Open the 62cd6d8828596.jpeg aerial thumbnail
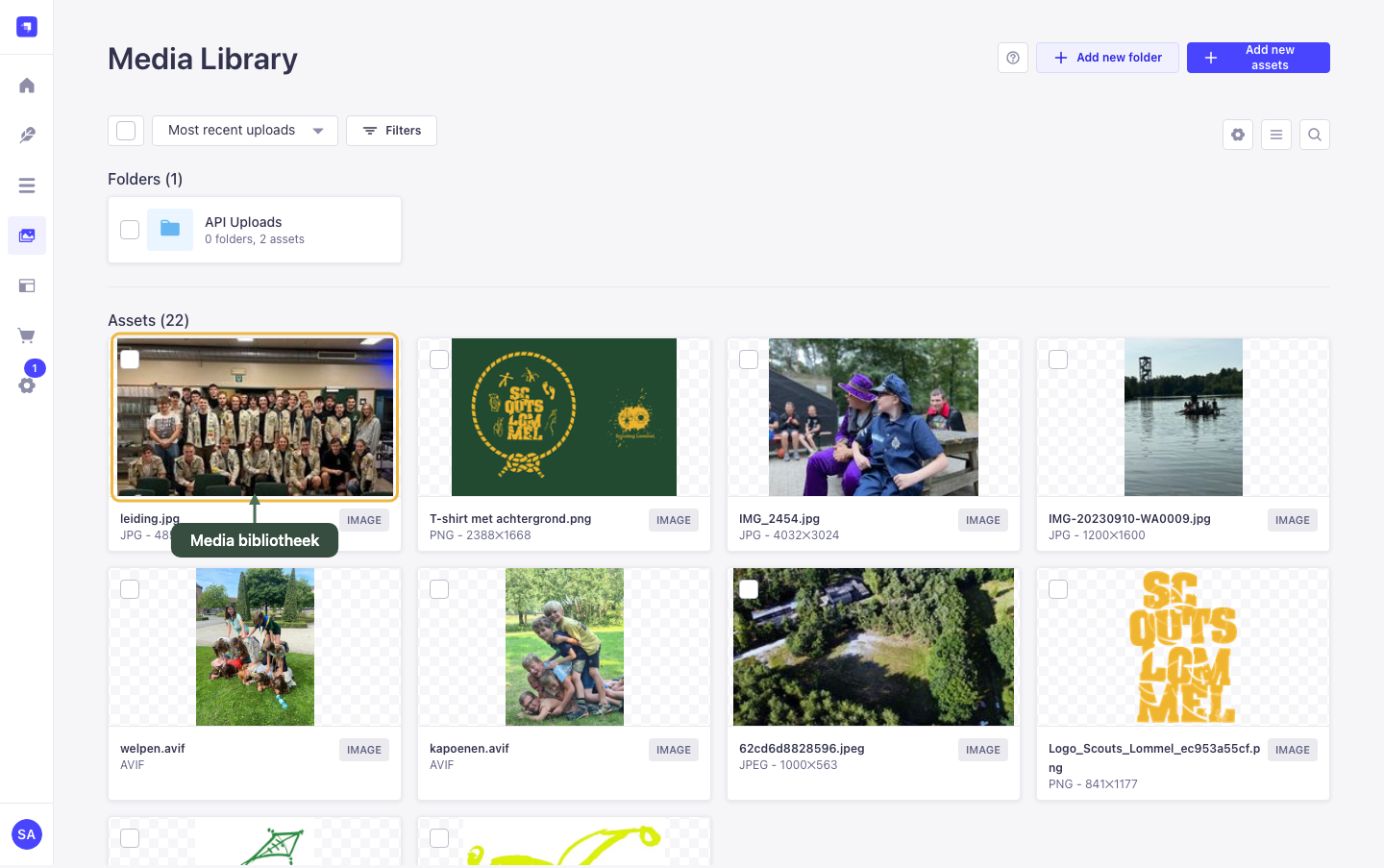This screenshot has height=868, width=1384. coord(874,647)
